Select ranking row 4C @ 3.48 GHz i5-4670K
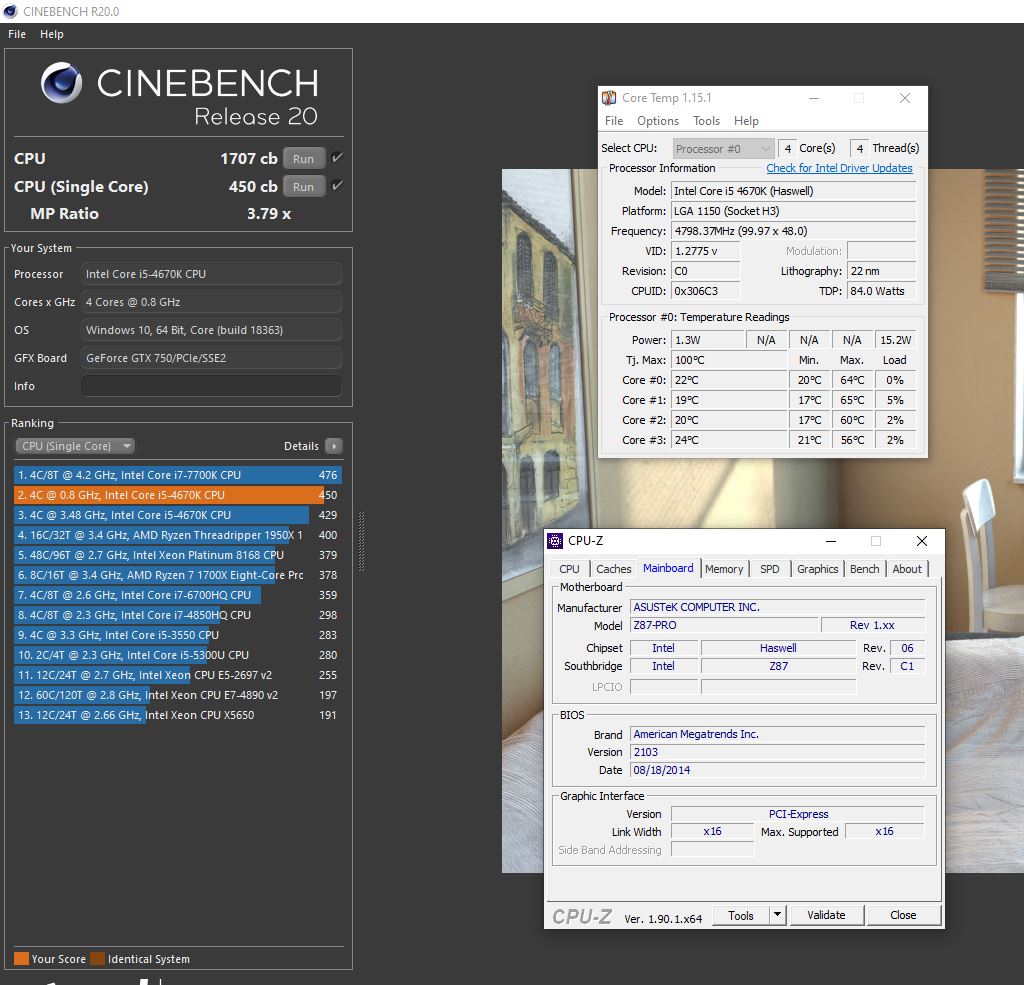1024x985 pixels. pos(178,515)
